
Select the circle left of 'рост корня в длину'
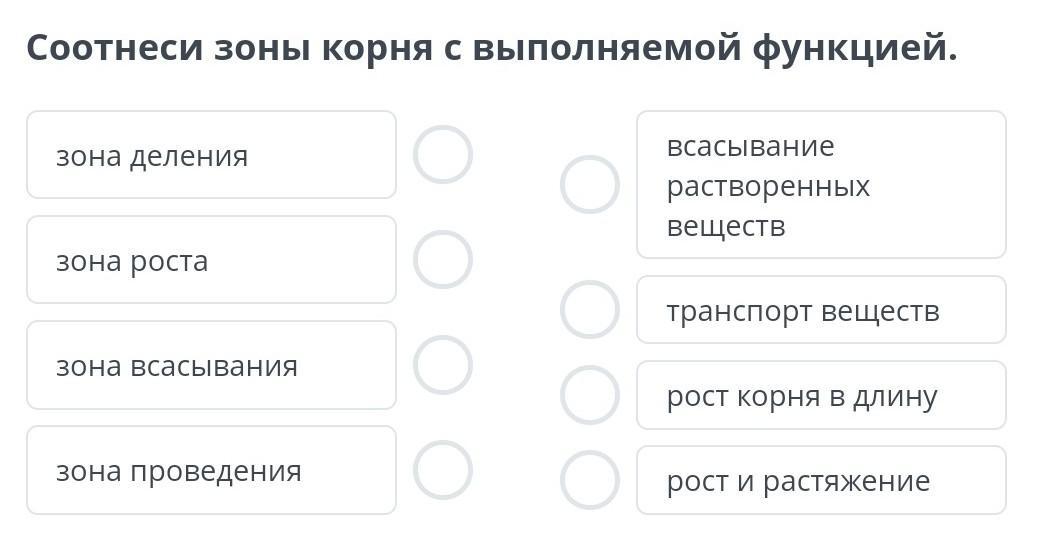point(590,395)
